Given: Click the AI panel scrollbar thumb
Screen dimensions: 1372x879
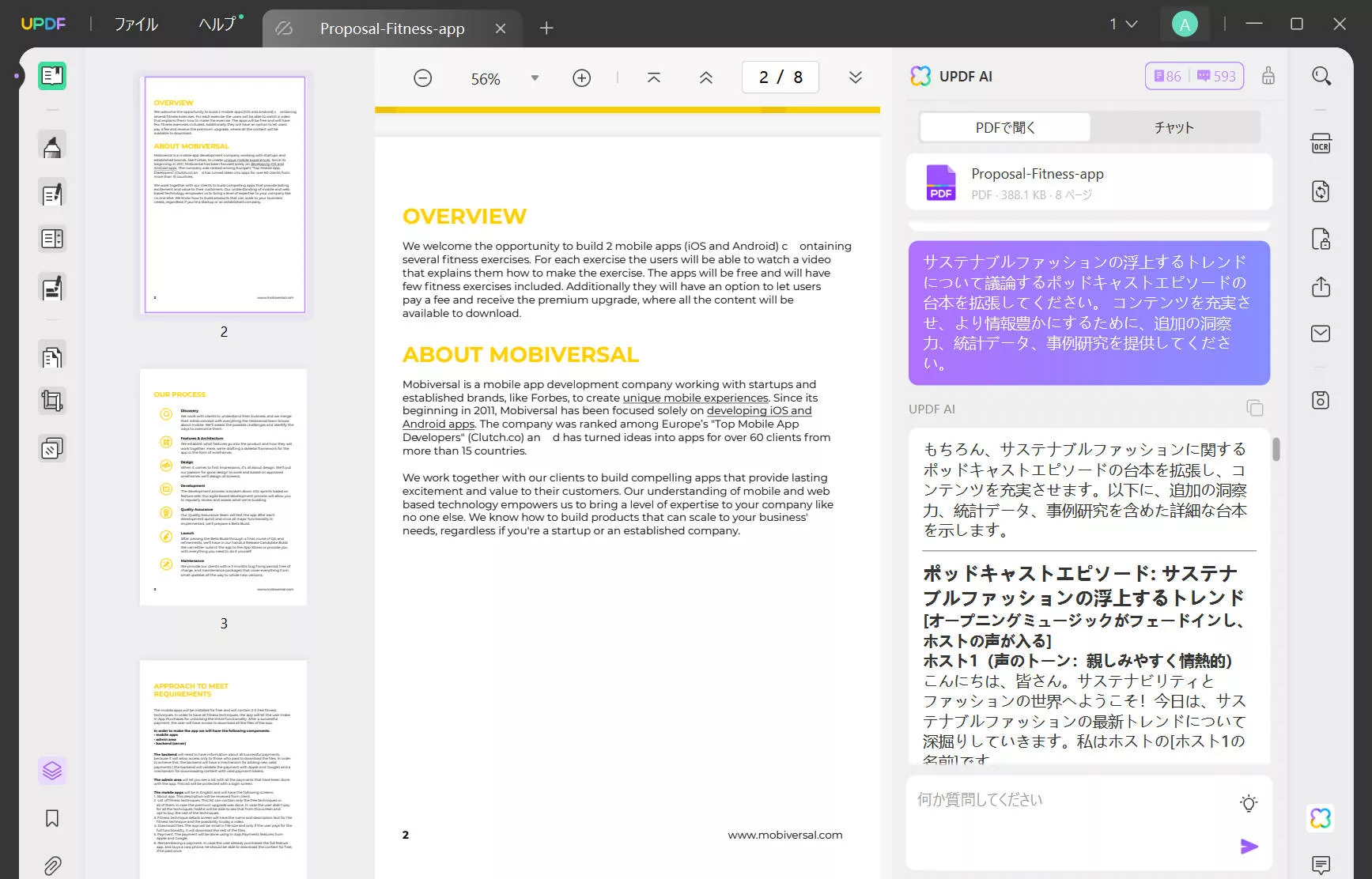Looking at the screenshot, I should pyautogui.click(x=1276, y=449).
